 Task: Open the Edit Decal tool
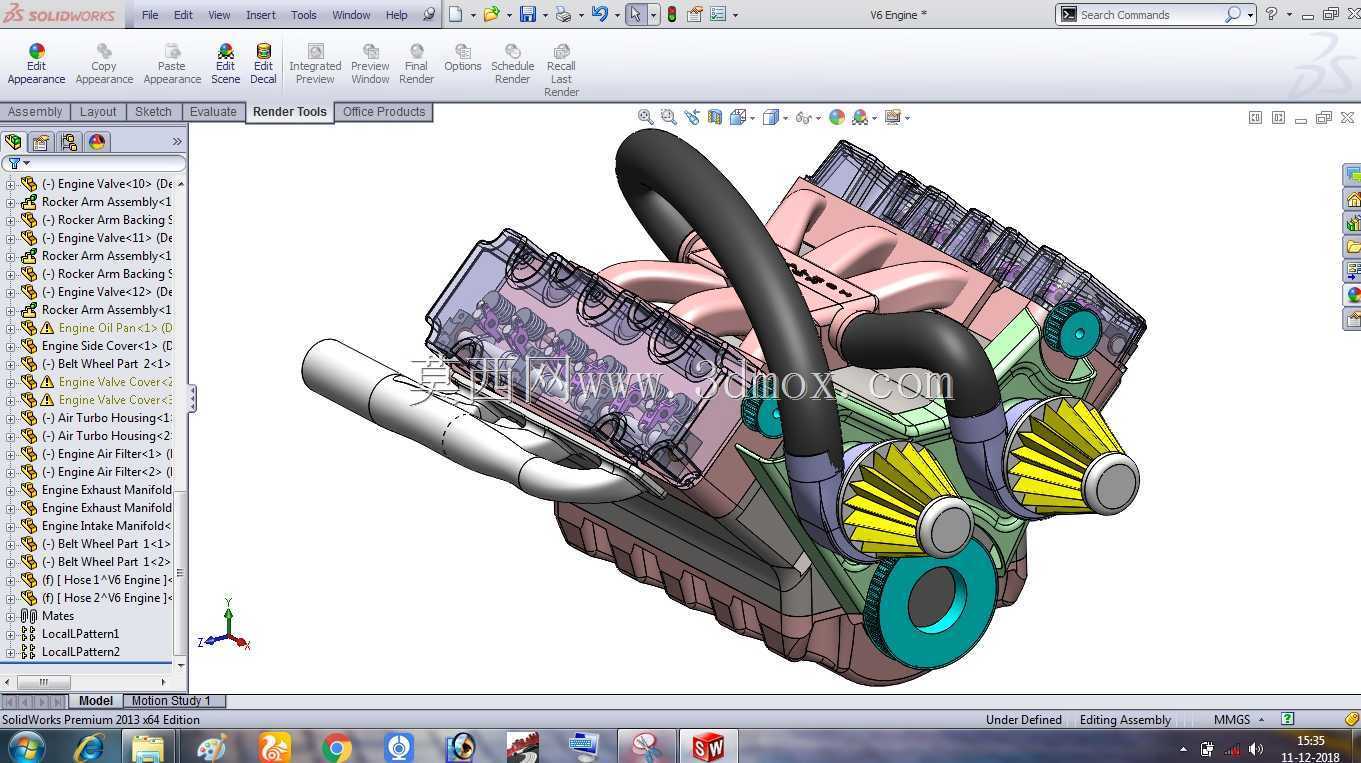coord(263,64)
